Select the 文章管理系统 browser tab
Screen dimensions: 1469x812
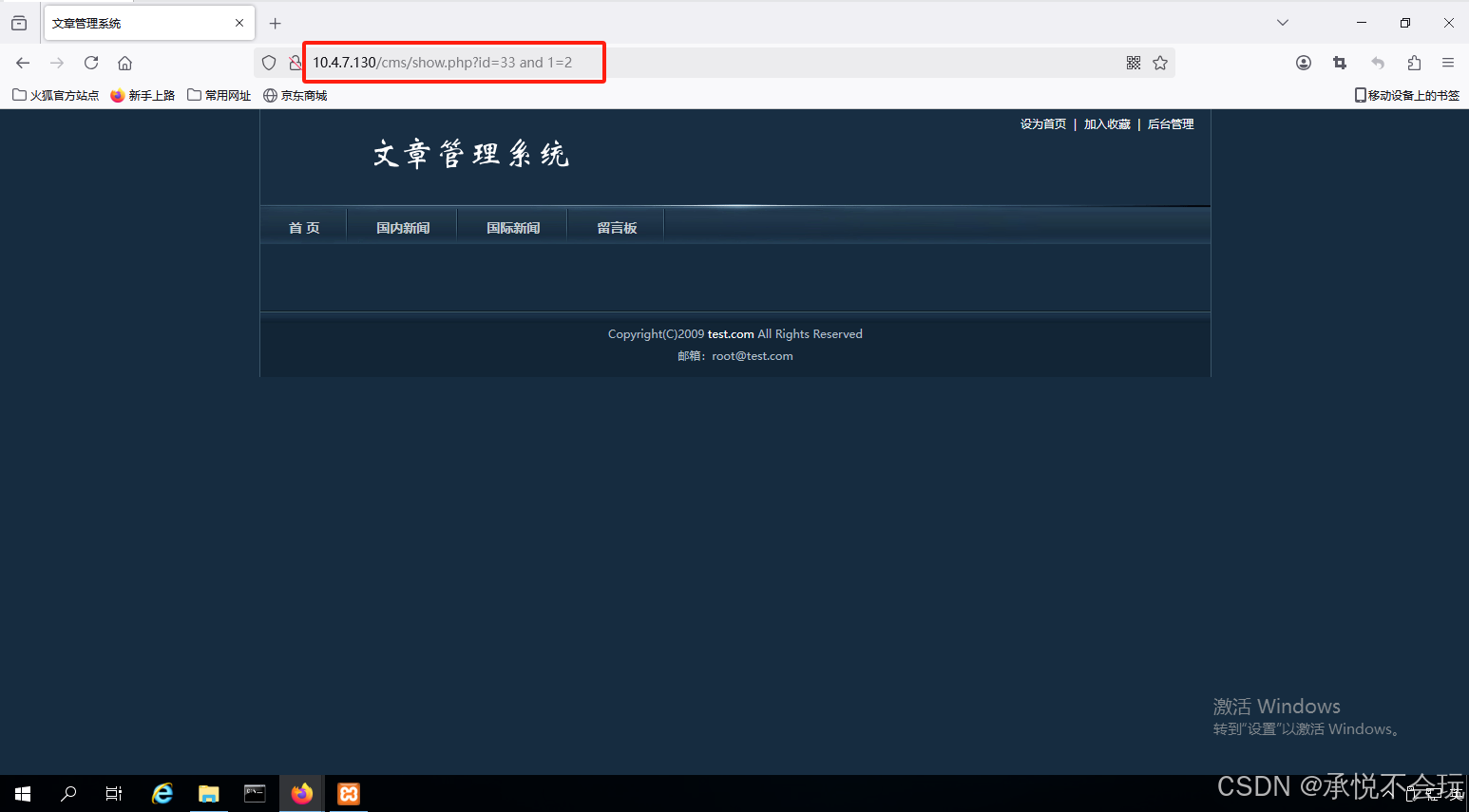[x=148, y=23]
